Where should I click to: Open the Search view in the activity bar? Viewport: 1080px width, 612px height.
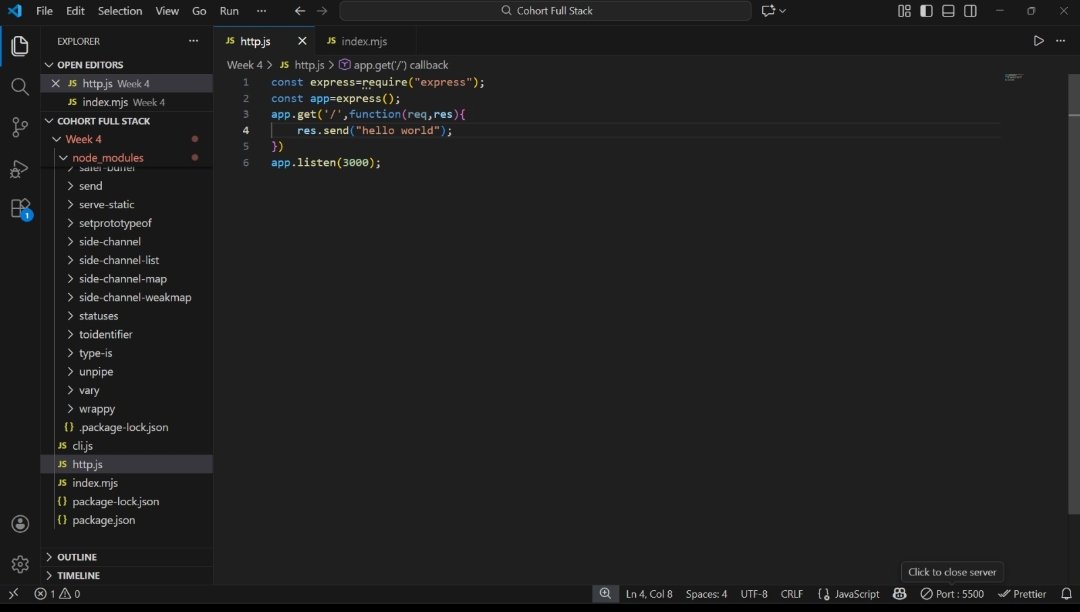coord(20,87)
